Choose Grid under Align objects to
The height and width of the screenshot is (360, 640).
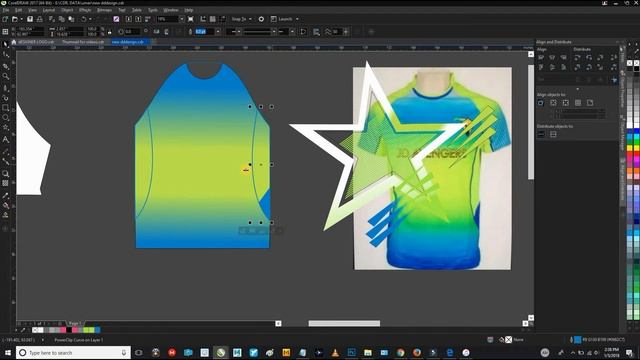[578, 103]
